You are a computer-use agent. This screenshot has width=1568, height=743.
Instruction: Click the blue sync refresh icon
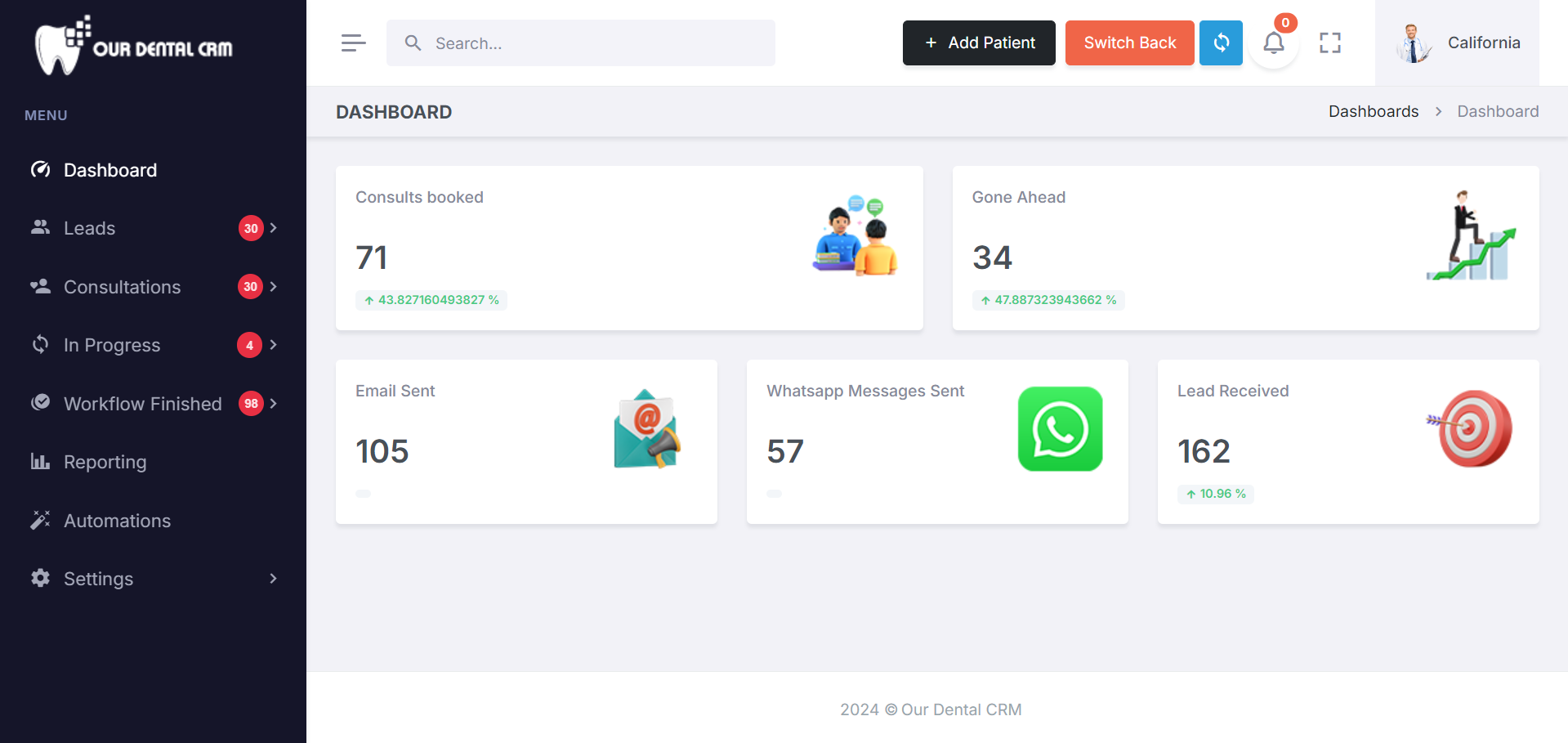[x=1221, y=43]
